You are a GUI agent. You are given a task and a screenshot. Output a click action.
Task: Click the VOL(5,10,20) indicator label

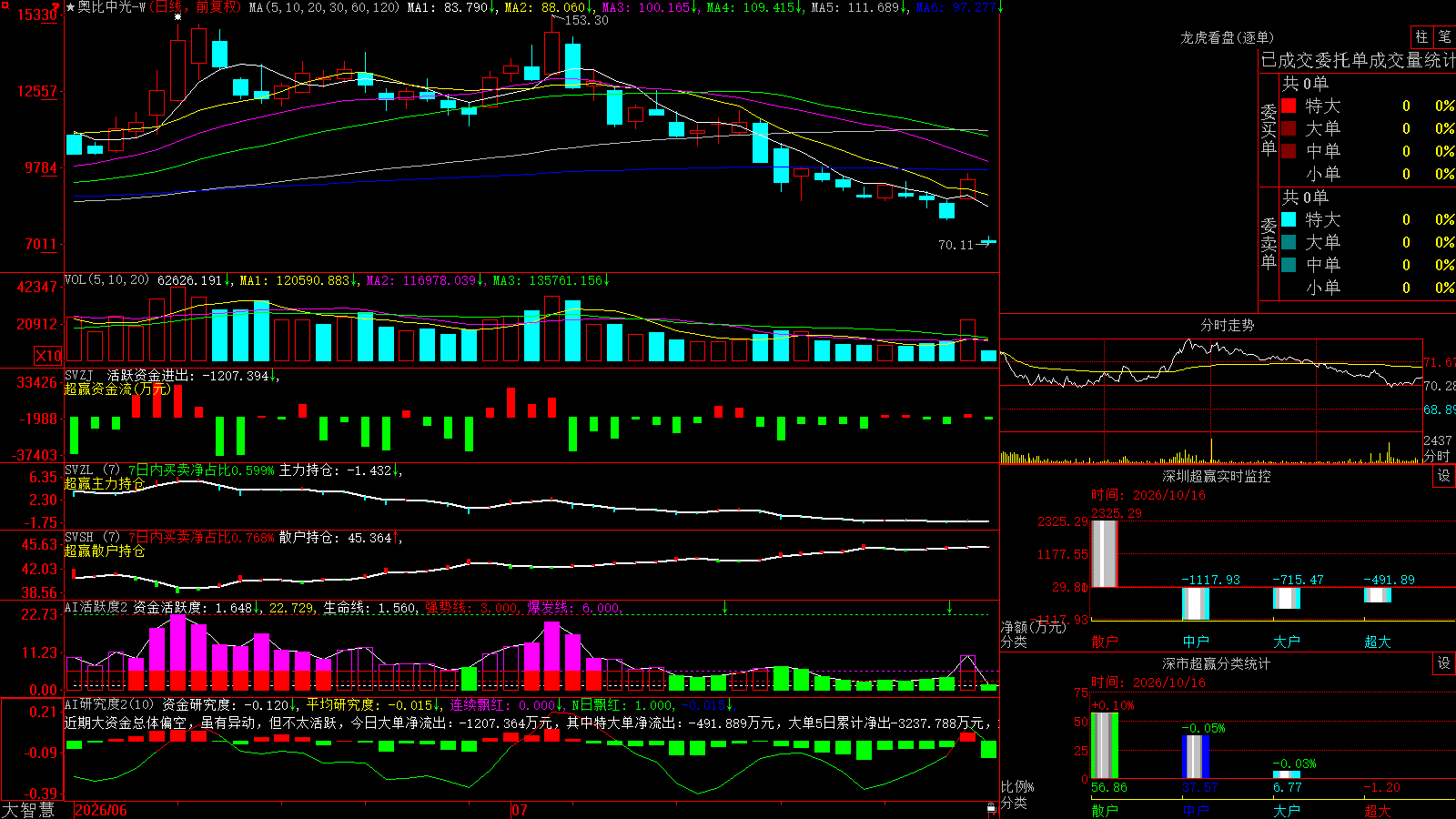point(107,280)
